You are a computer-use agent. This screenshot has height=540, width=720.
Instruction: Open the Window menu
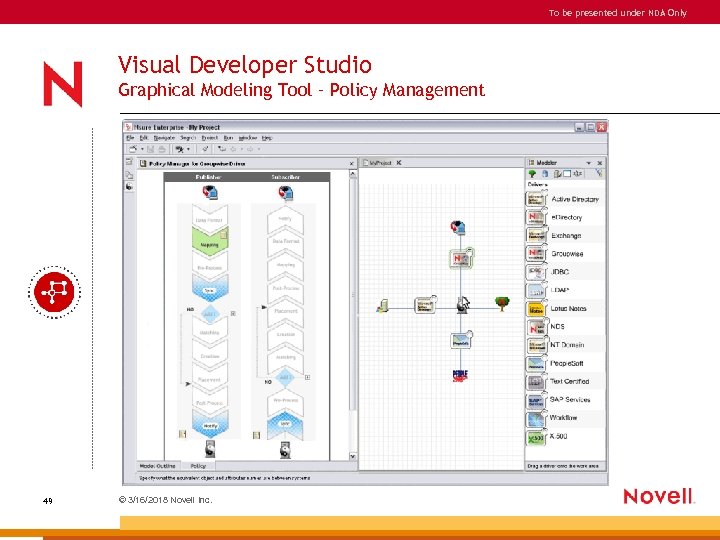(x=248, y=138)
